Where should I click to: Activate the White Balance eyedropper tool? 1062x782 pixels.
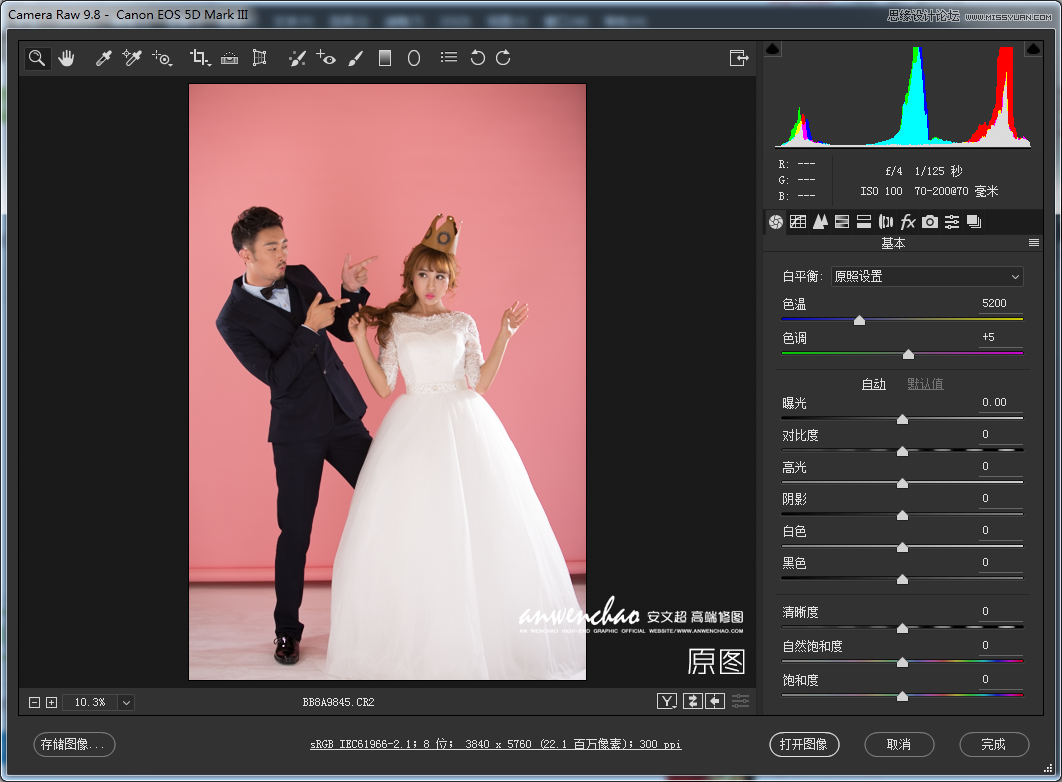coord(102,57)
